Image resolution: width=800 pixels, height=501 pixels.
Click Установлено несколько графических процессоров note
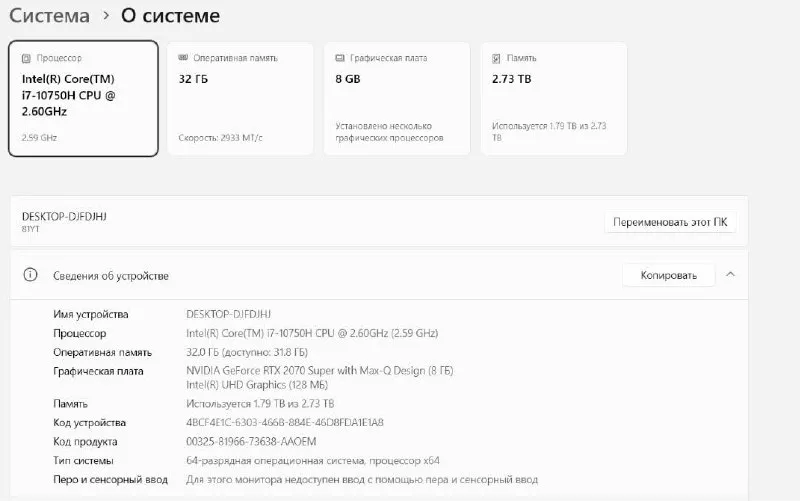tap(389, 132)
